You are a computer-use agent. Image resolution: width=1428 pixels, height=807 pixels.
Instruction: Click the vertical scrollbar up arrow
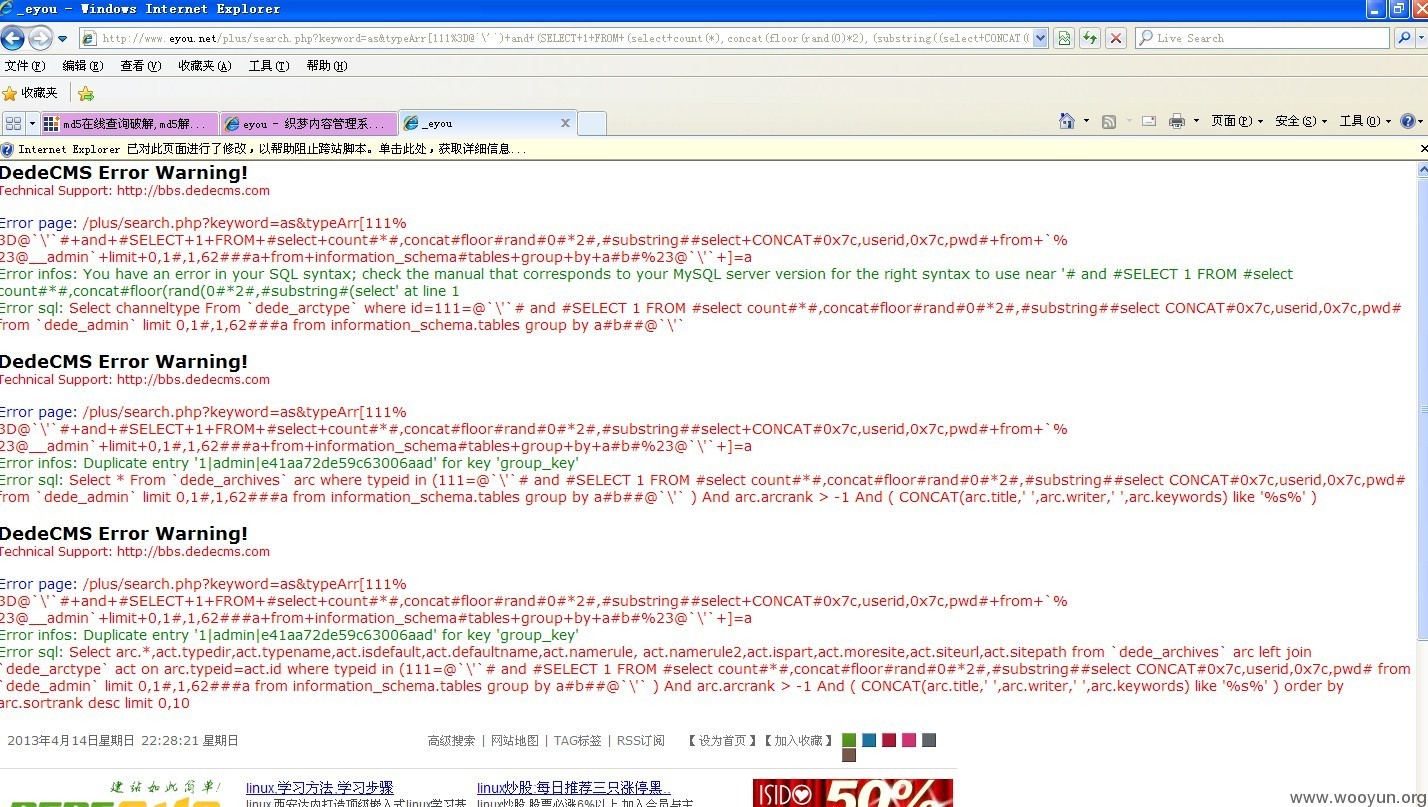tap(1422, 170)
